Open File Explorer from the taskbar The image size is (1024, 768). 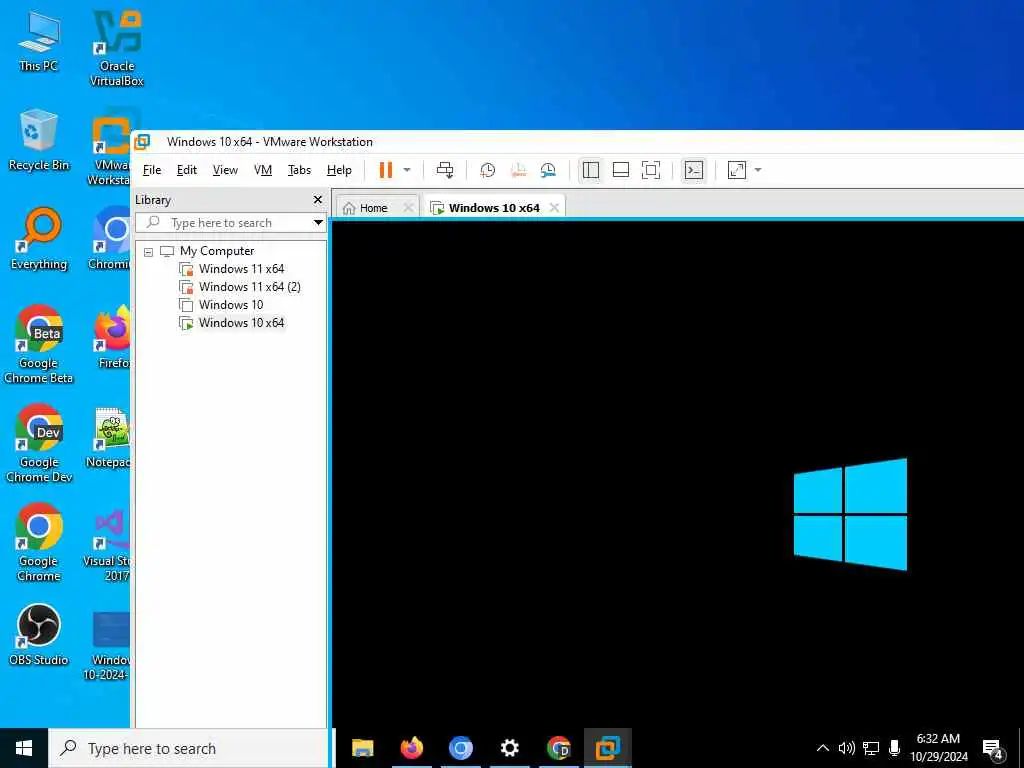(362, 748)
